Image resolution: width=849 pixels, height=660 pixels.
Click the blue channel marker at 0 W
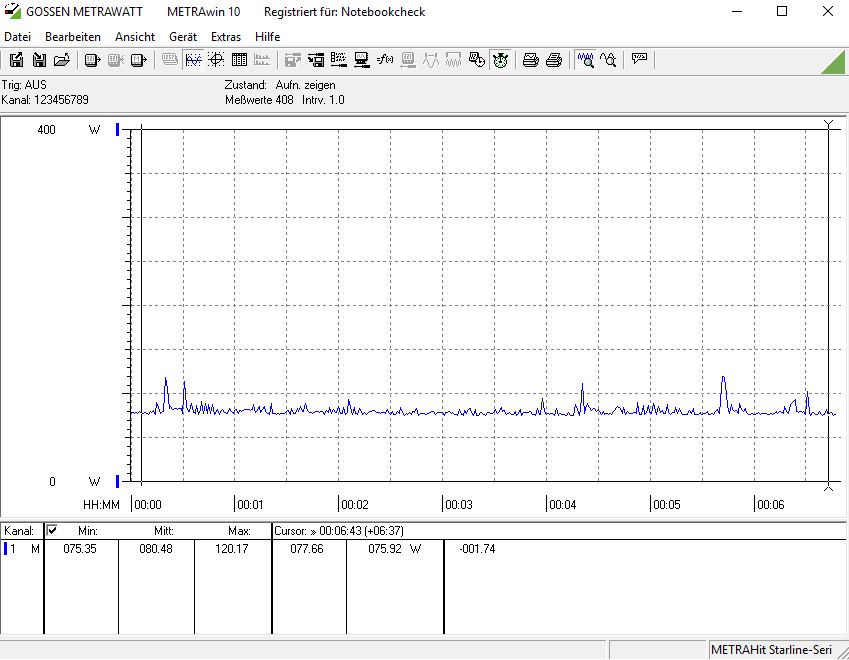point(117,481)
